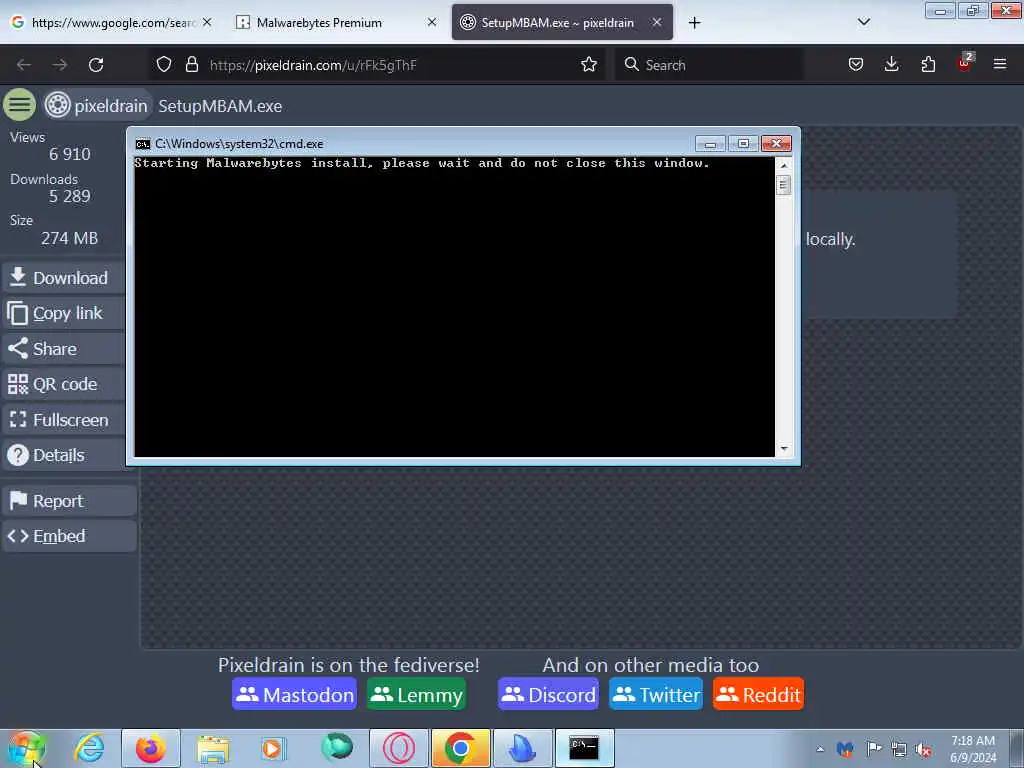Open pixeldrain's Twitter page
The width and height of the screenshot is (1024, 768).
tap(656, 694)
